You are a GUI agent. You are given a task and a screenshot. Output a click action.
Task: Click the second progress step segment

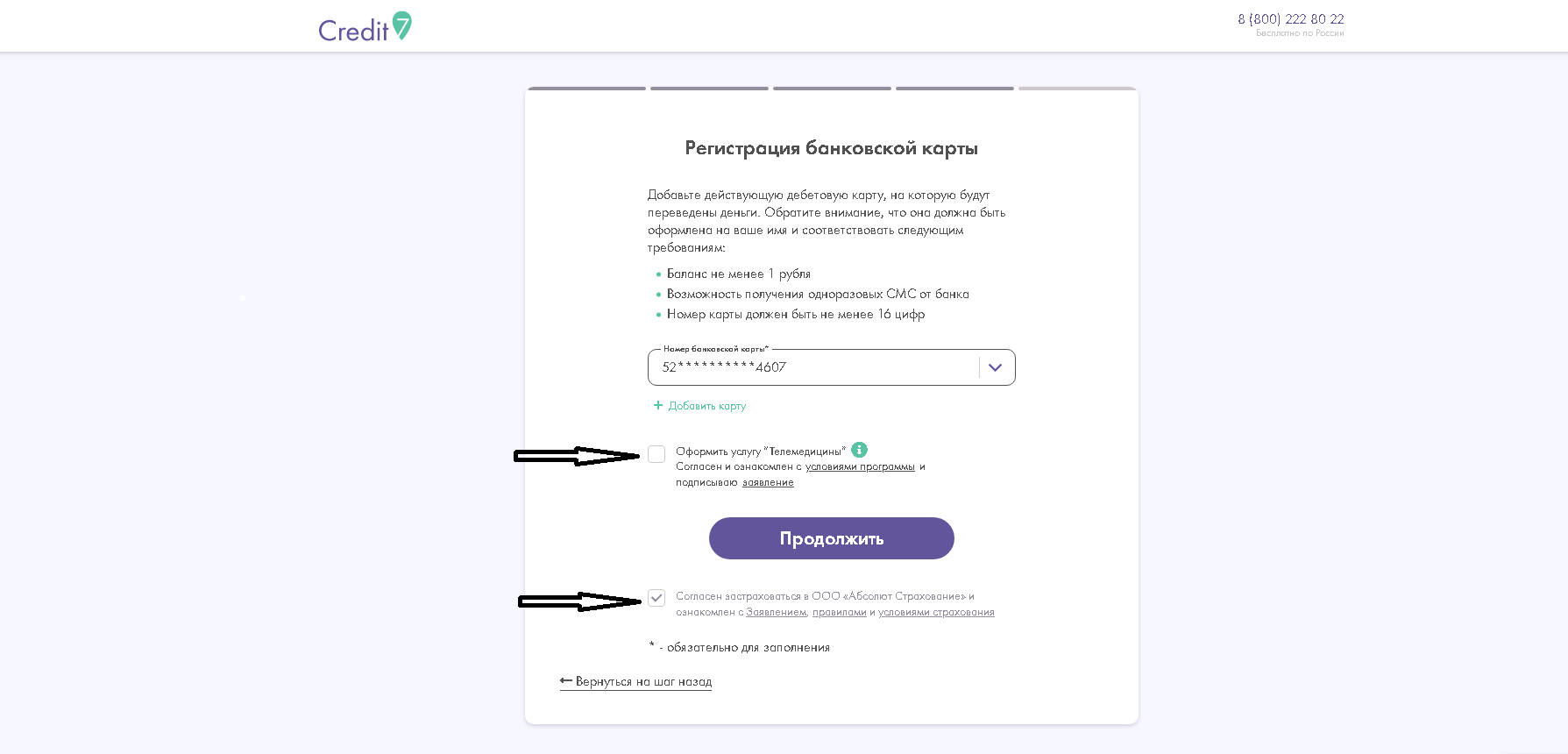pos(709,89)
